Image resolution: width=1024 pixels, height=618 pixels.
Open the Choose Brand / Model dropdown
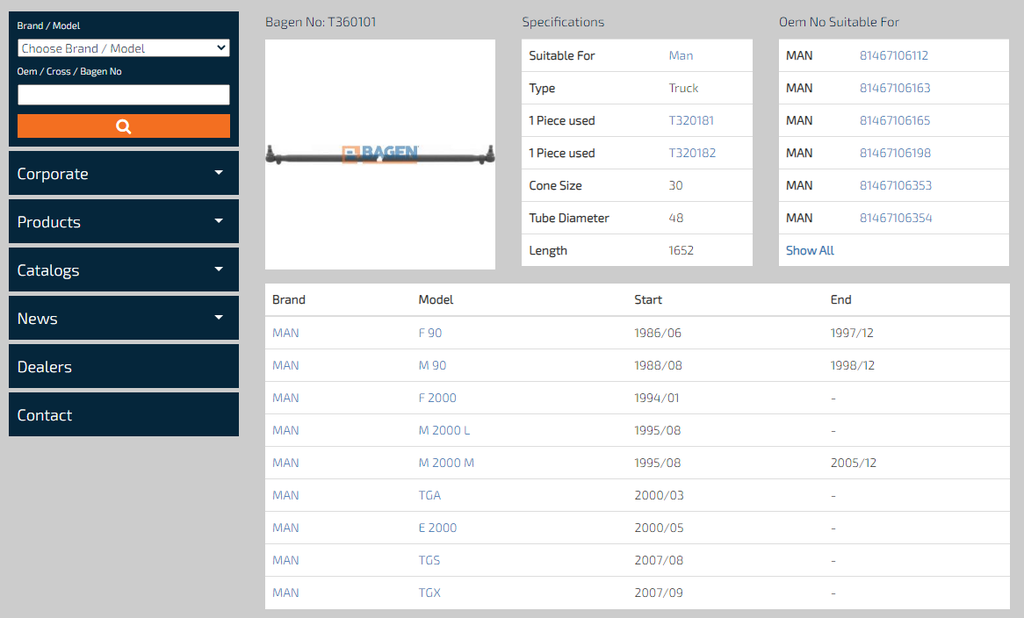point(123,48)
